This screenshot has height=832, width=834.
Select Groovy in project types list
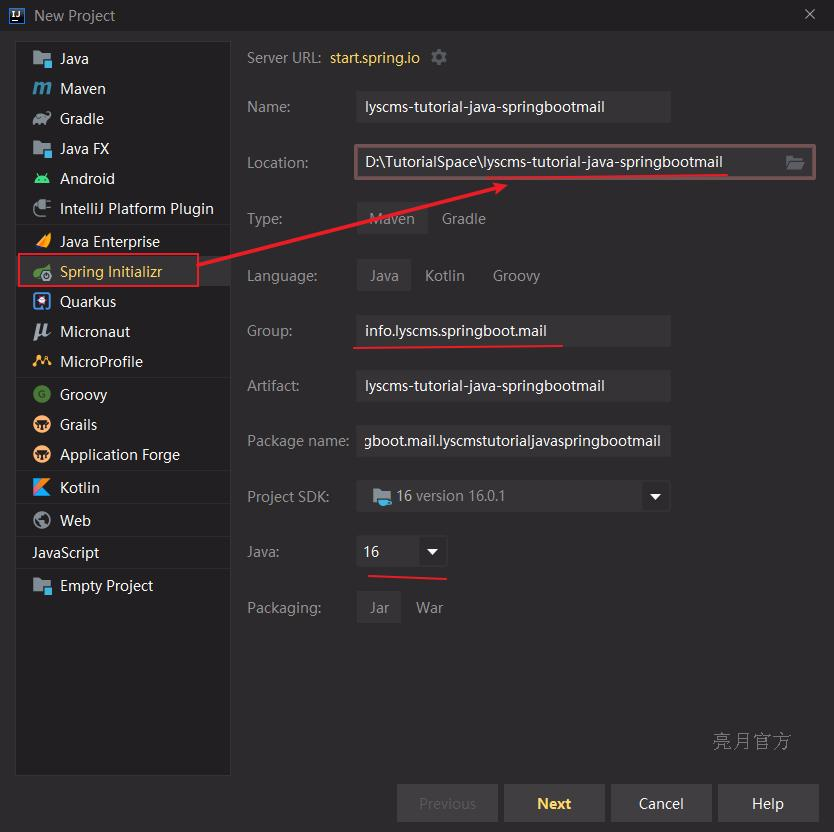(123, 394)
